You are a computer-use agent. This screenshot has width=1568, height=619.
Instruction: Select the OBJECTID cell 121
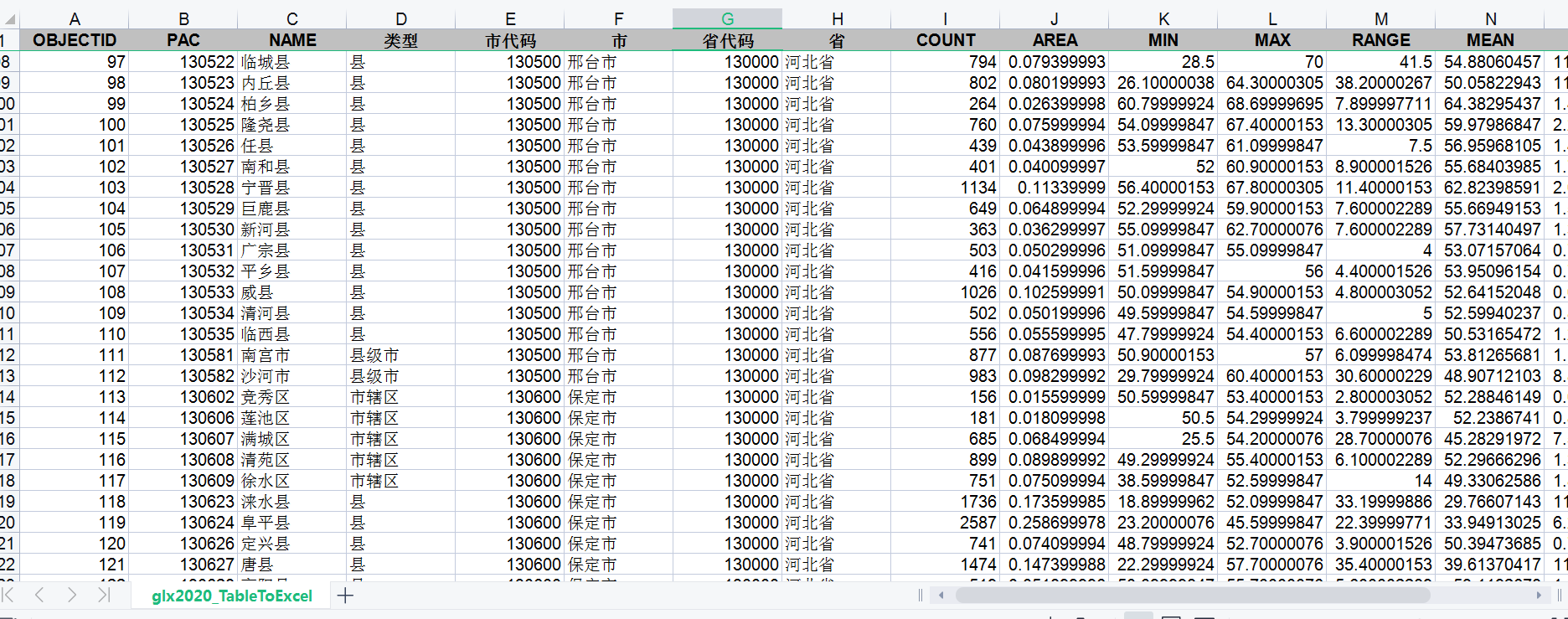coord(75,565)
